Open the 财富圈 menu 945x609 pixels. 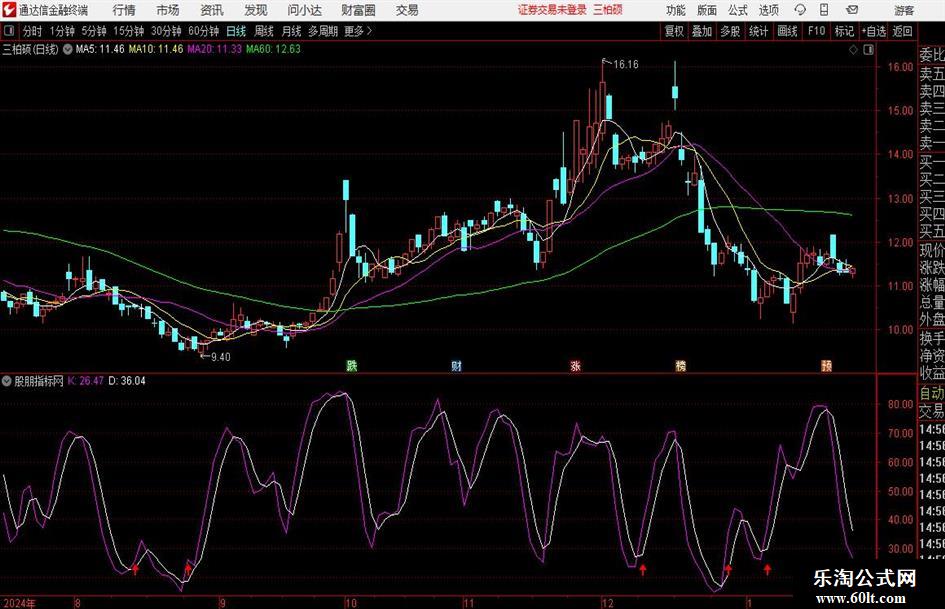(358, 10)
